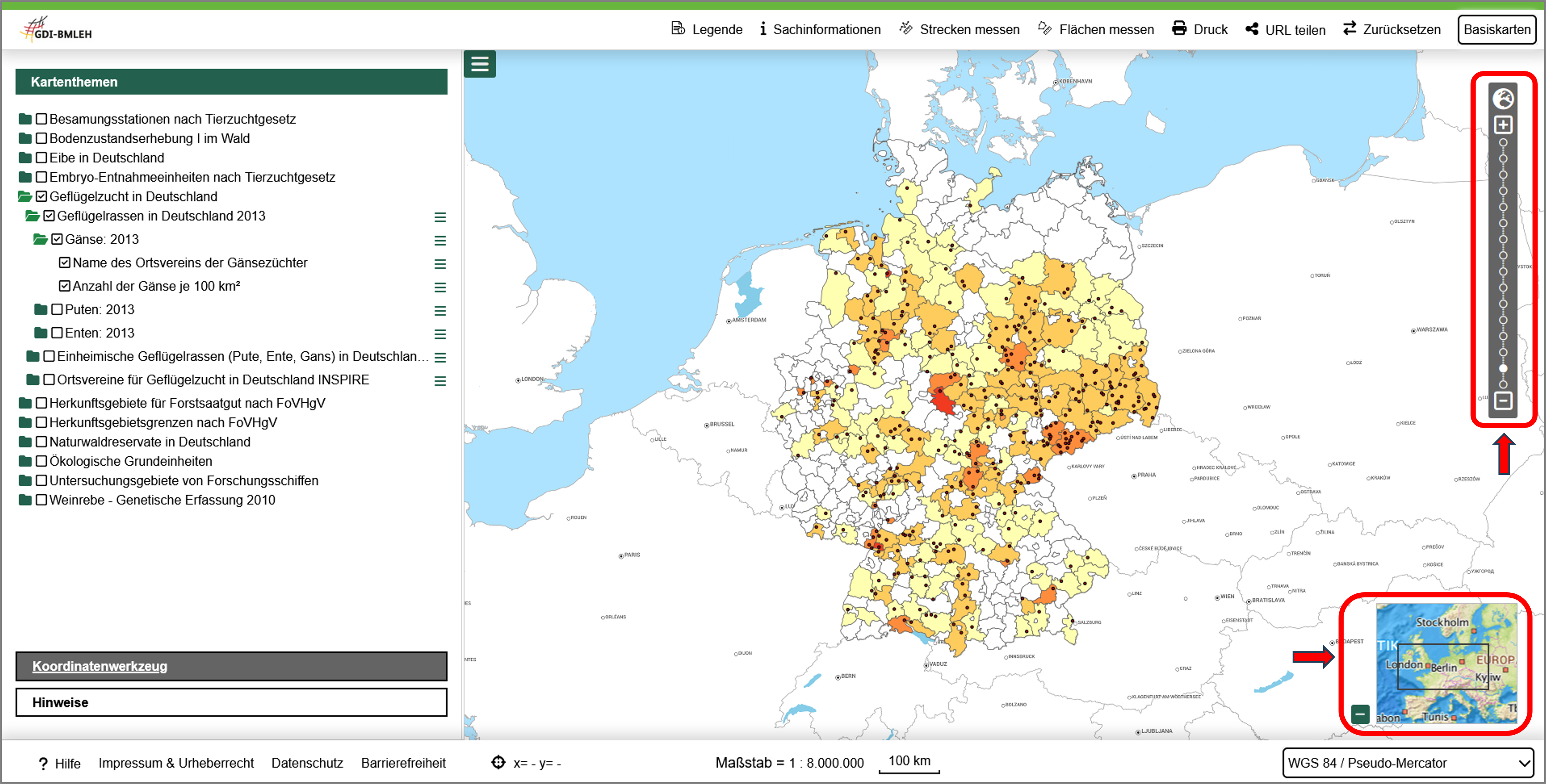Expand the Naturwaldreservate in Deutschland folder
1546x784 pixels.
[x=24, y=442]
